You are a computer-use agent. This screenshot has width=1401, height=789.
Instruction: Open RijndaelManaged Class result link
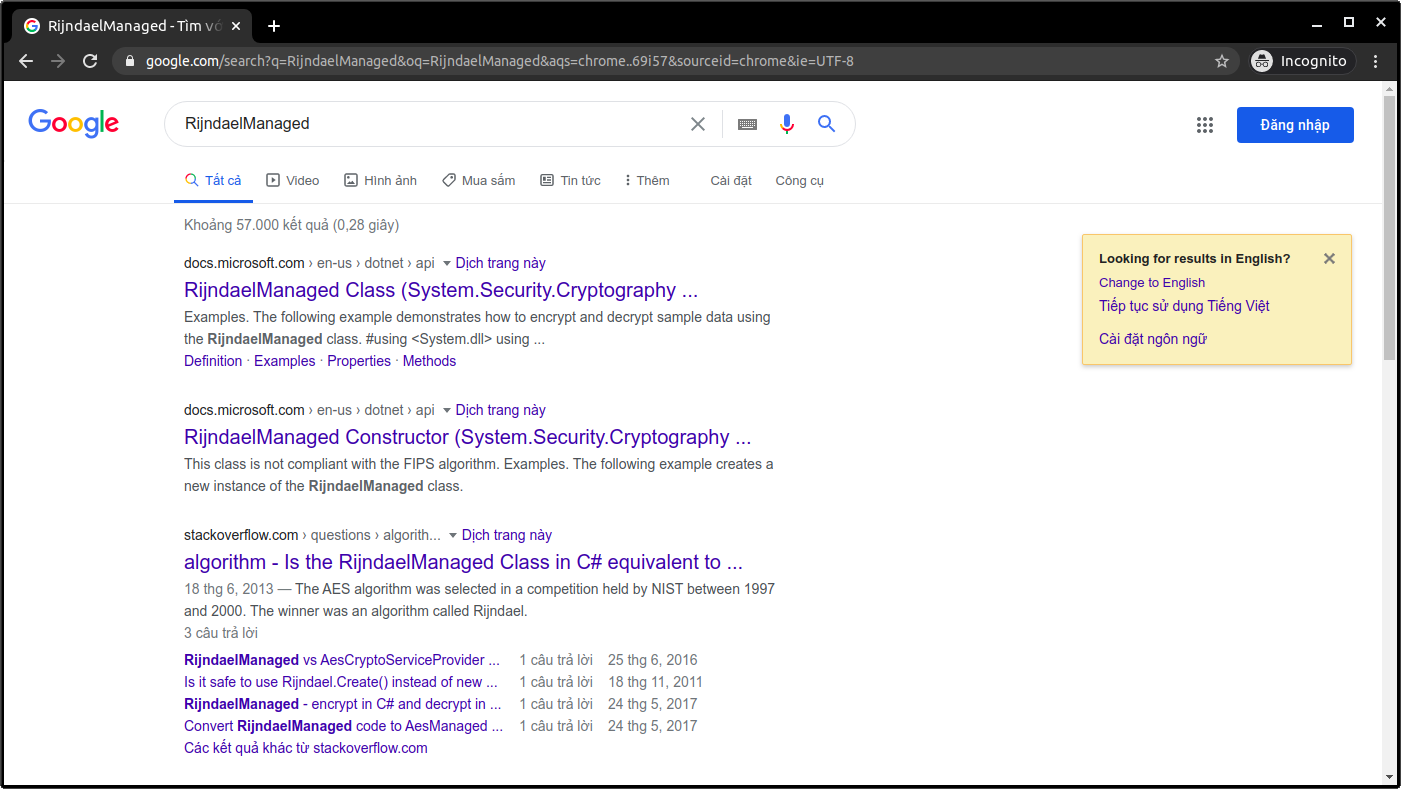[441, 290]
